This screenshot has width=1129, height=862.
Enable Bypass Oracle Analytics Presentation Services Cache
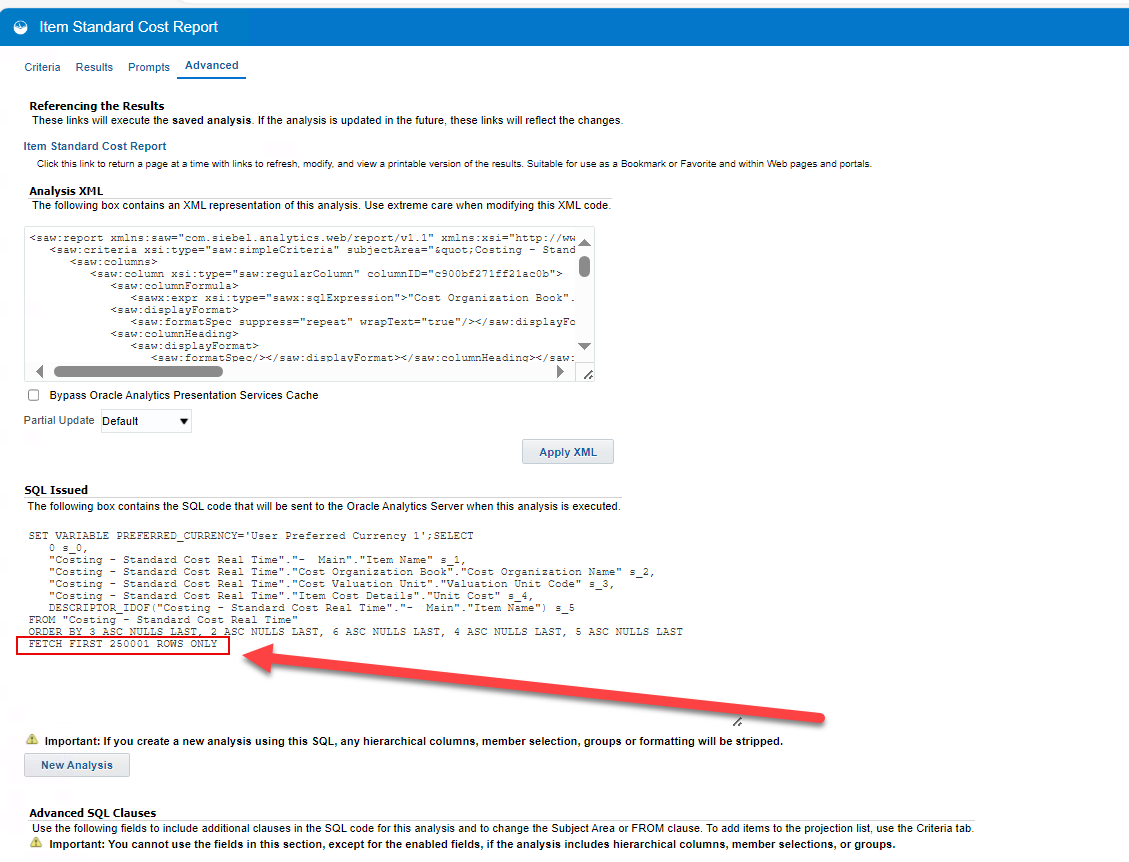[x=33, y=394]
